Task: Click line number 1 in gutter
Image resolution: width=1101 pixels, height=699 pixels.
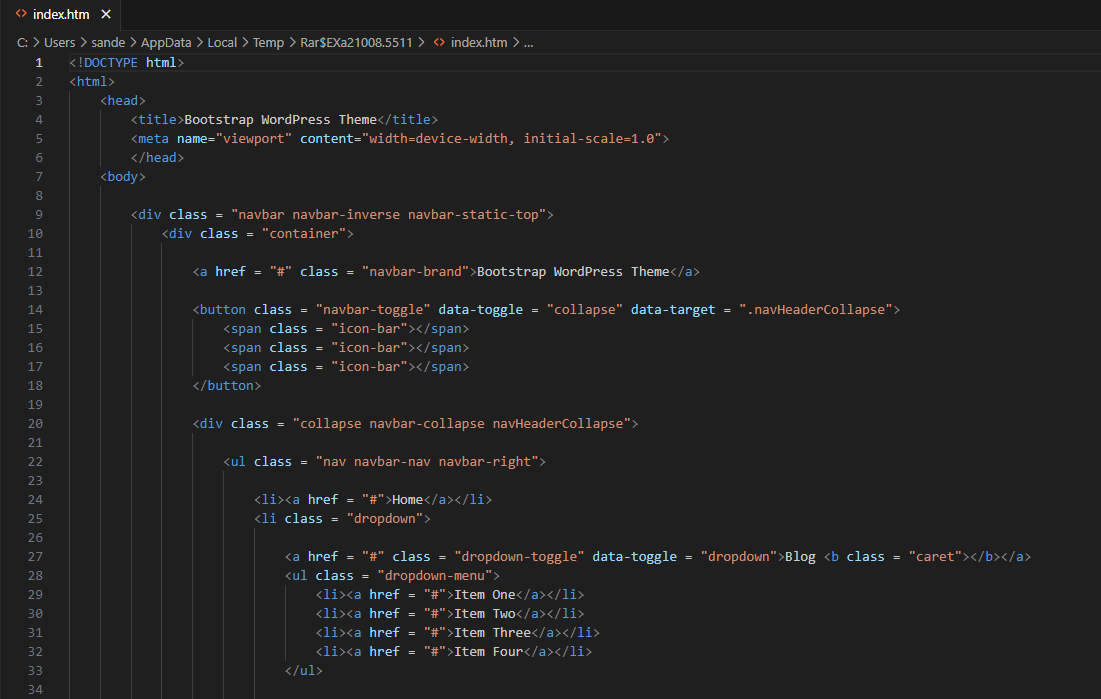Action: 39,63
